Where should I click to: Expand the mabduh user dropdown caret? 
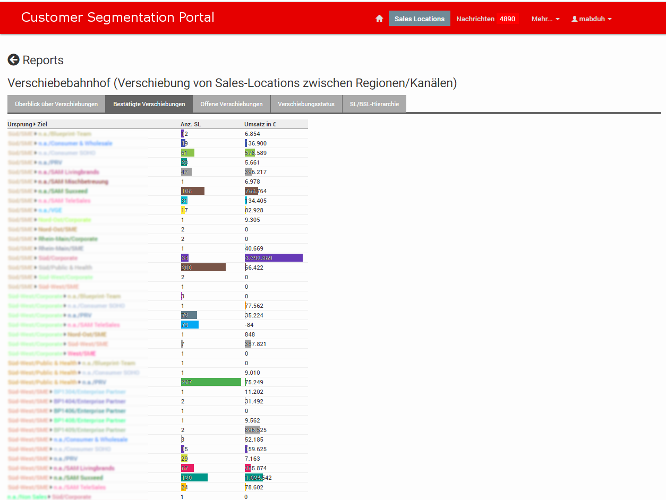pos(610,19)
